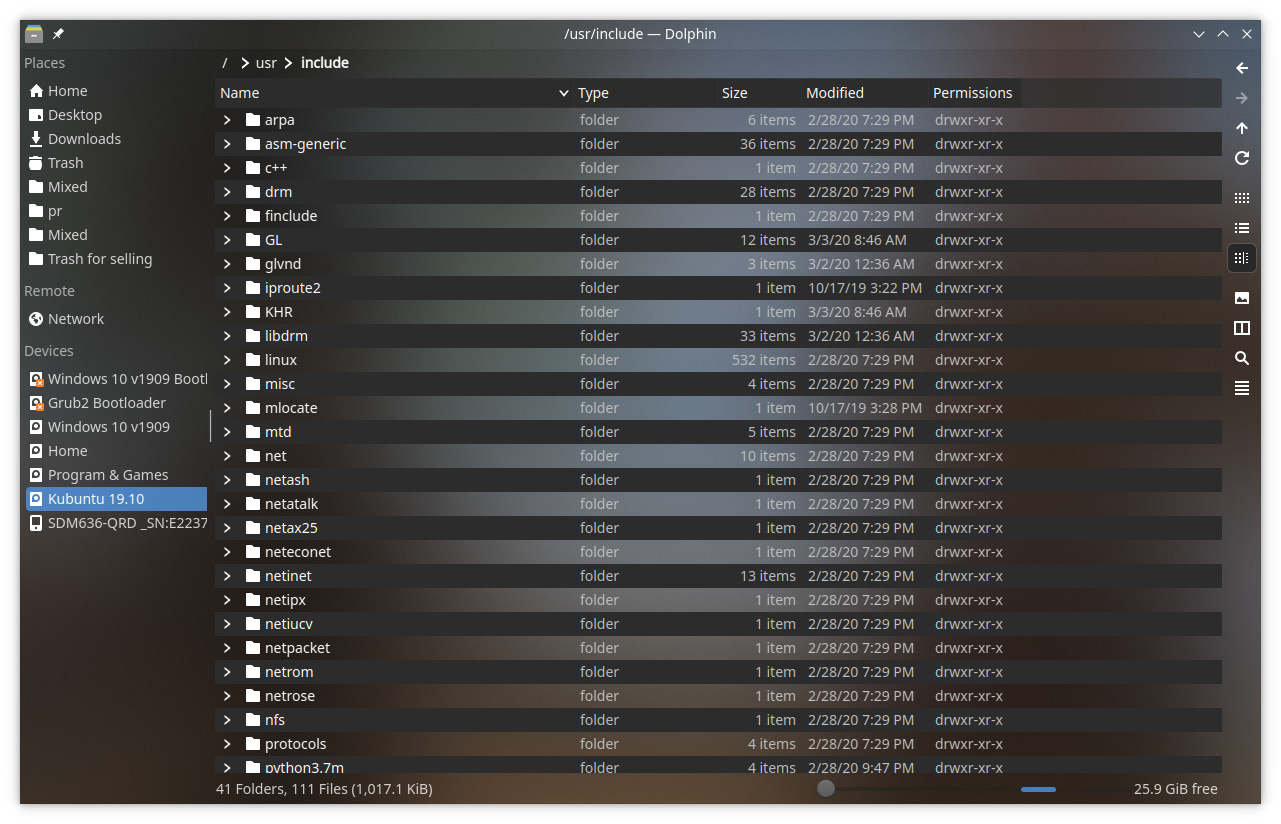Image resolution: width=1281 pixels, height=824 pixels.
Task: Open the Grub2 Bootloader device
Action: point(97,403)
